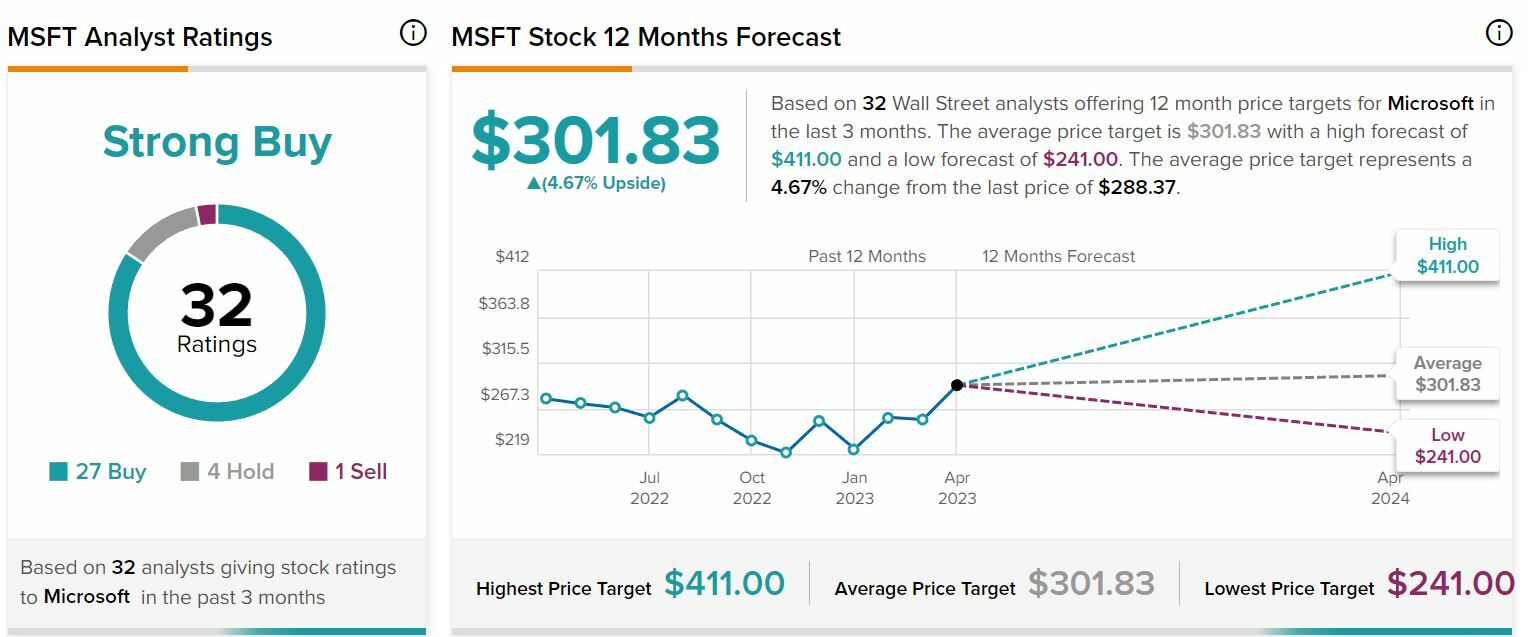Click the Highest Price Target $411.00 value
The width and height of the screenshot is (1528, 637).
tap(724, 583)
